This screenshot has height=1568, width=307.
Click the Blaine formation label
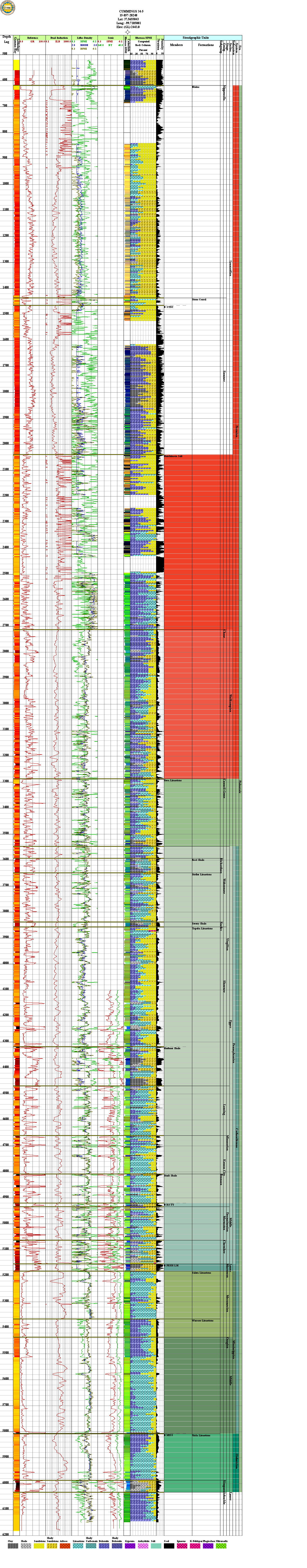pyautogui.click(x=196, y=88)
